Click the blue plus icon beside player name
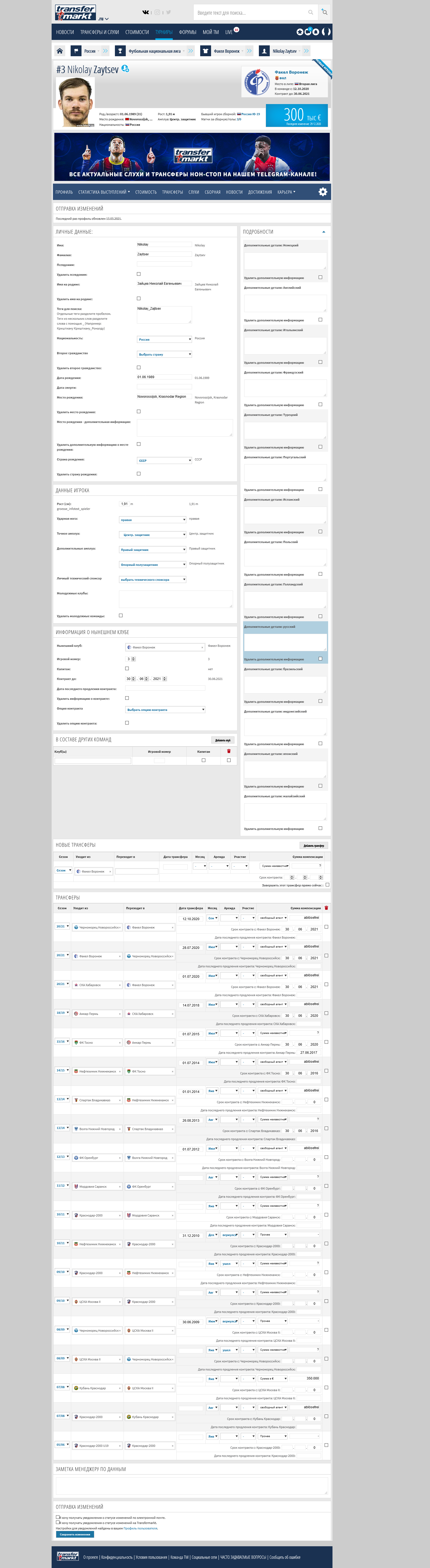Viewport: 430px width, 1568px height. click(x=125, y=69)
